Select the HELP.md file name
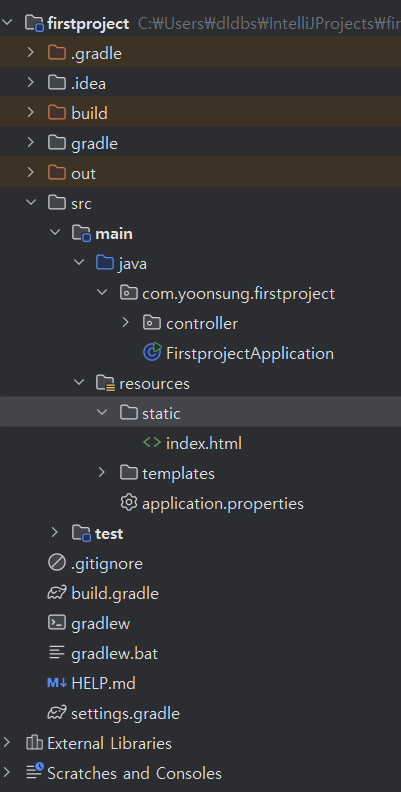Viewport: 401px width, 792px height. click(104, 683)
